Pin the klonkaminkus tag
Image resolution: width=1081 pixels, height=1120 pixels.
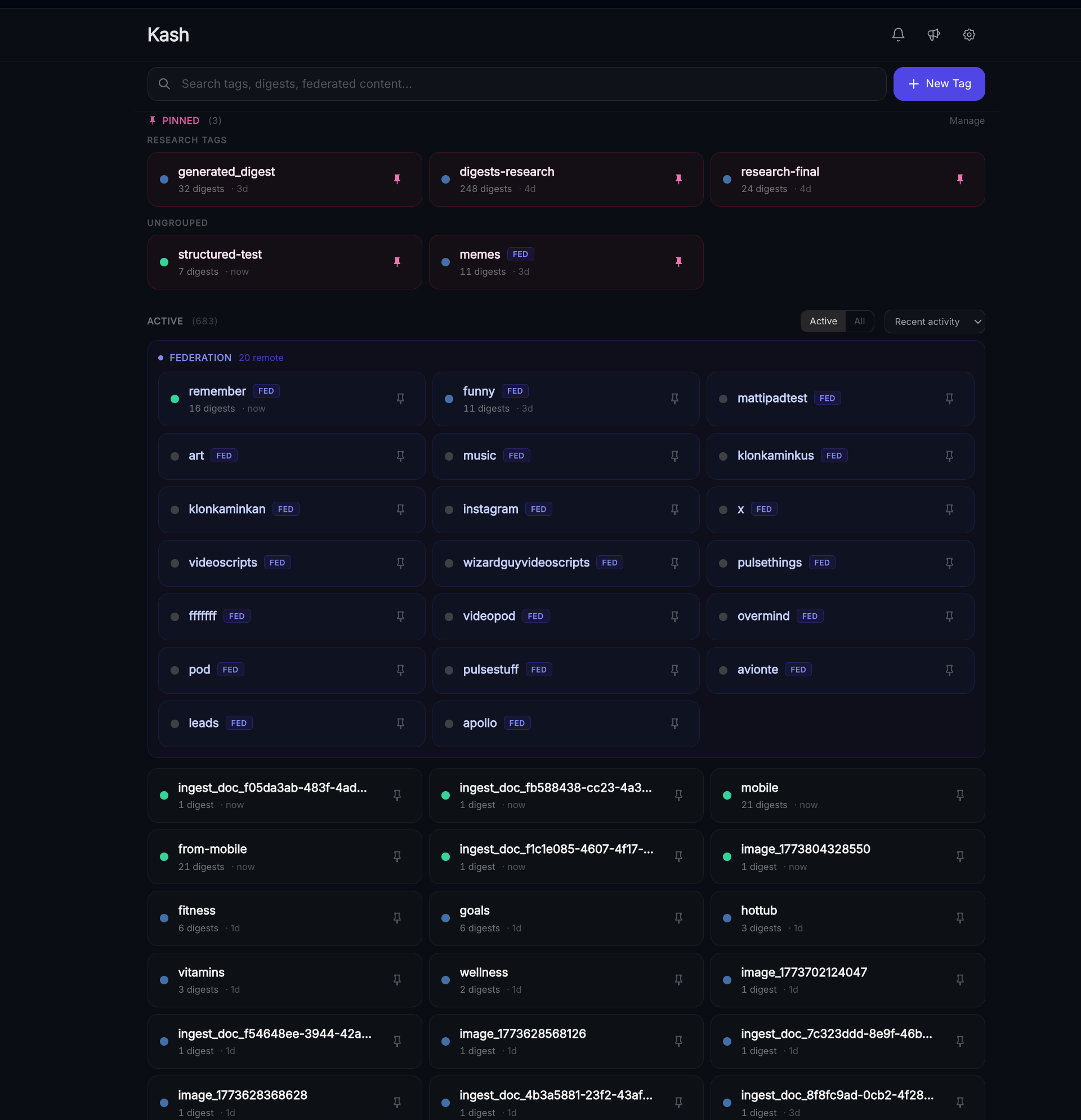[x=949, y=456]
